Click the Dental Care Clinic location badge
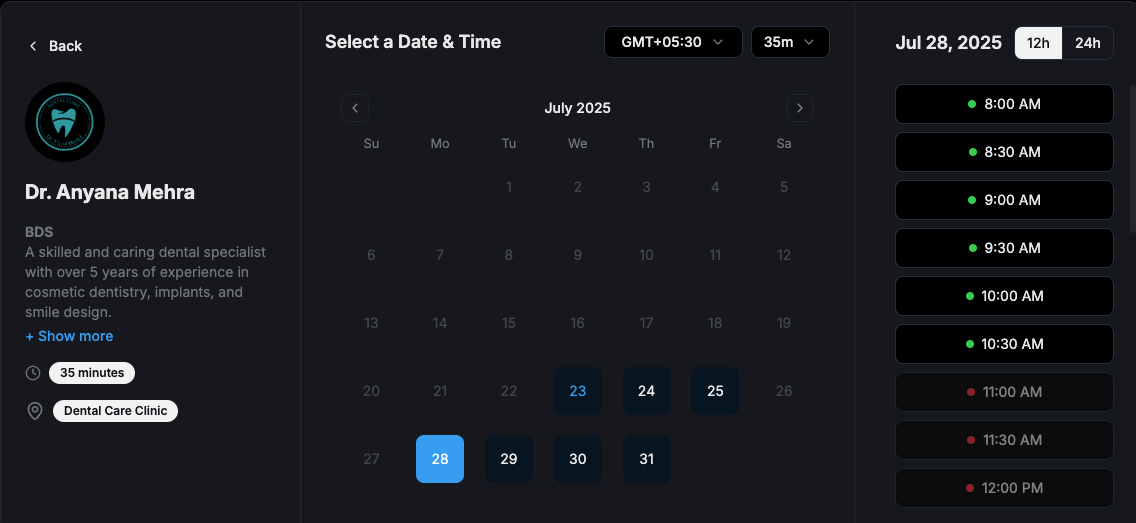Screen dimensions: 1136x523 point(115,411)
